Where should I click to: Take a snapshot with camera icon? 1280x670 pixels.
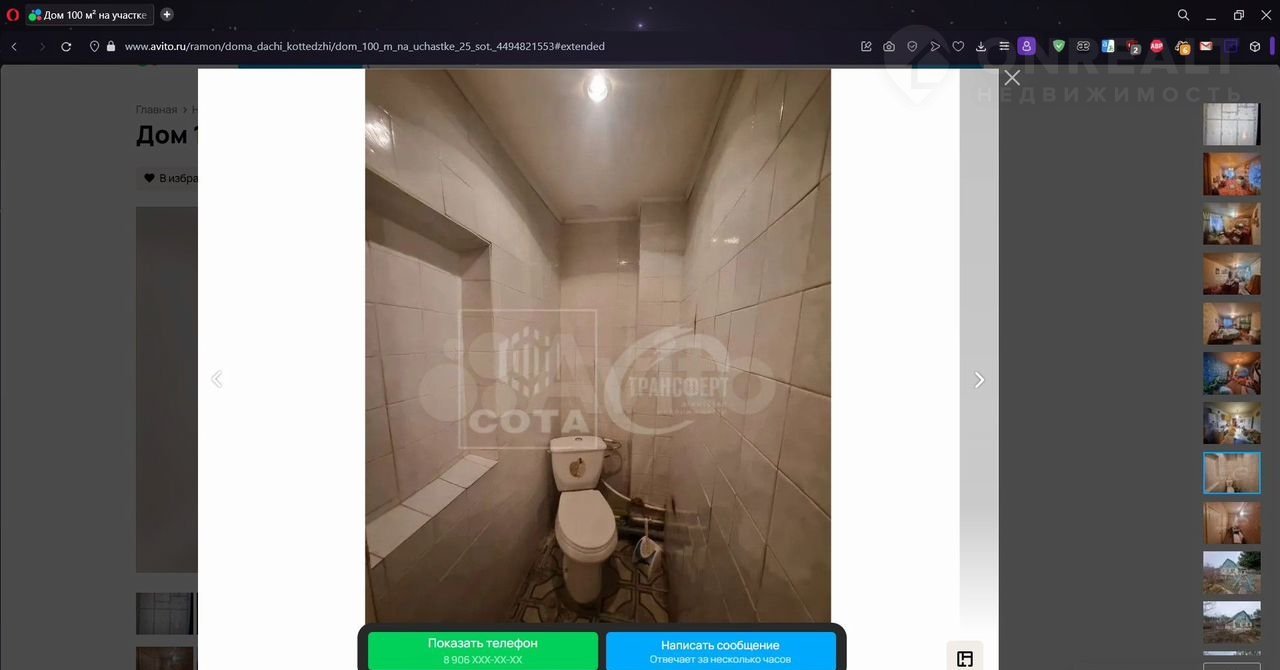click(889, 46)
